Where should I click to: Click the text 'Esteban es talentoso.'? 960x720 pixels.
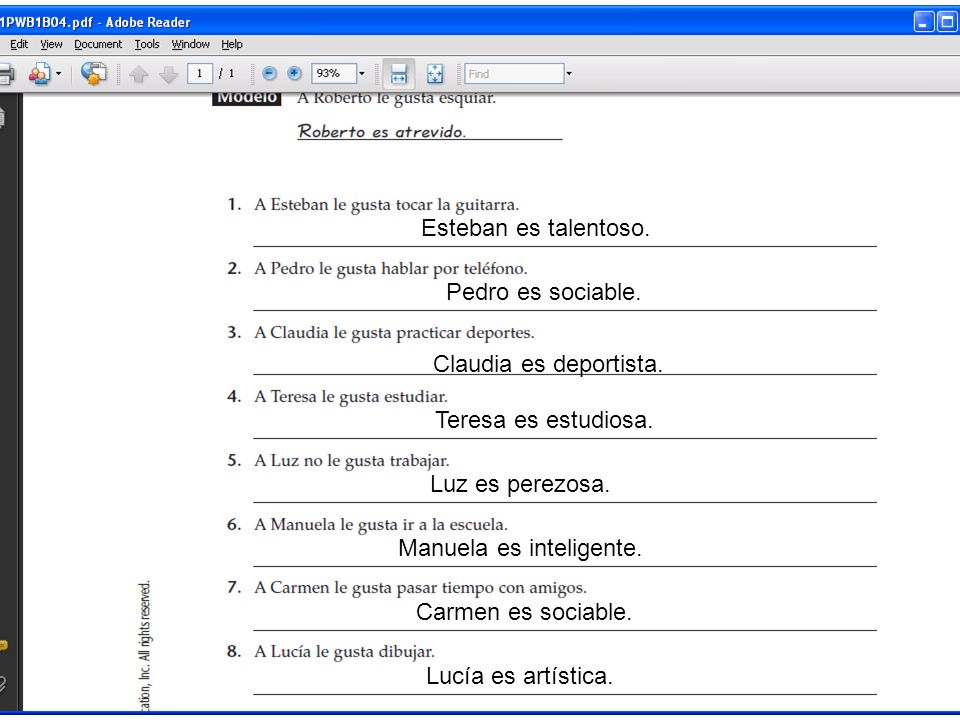click(x=535, y=228)
